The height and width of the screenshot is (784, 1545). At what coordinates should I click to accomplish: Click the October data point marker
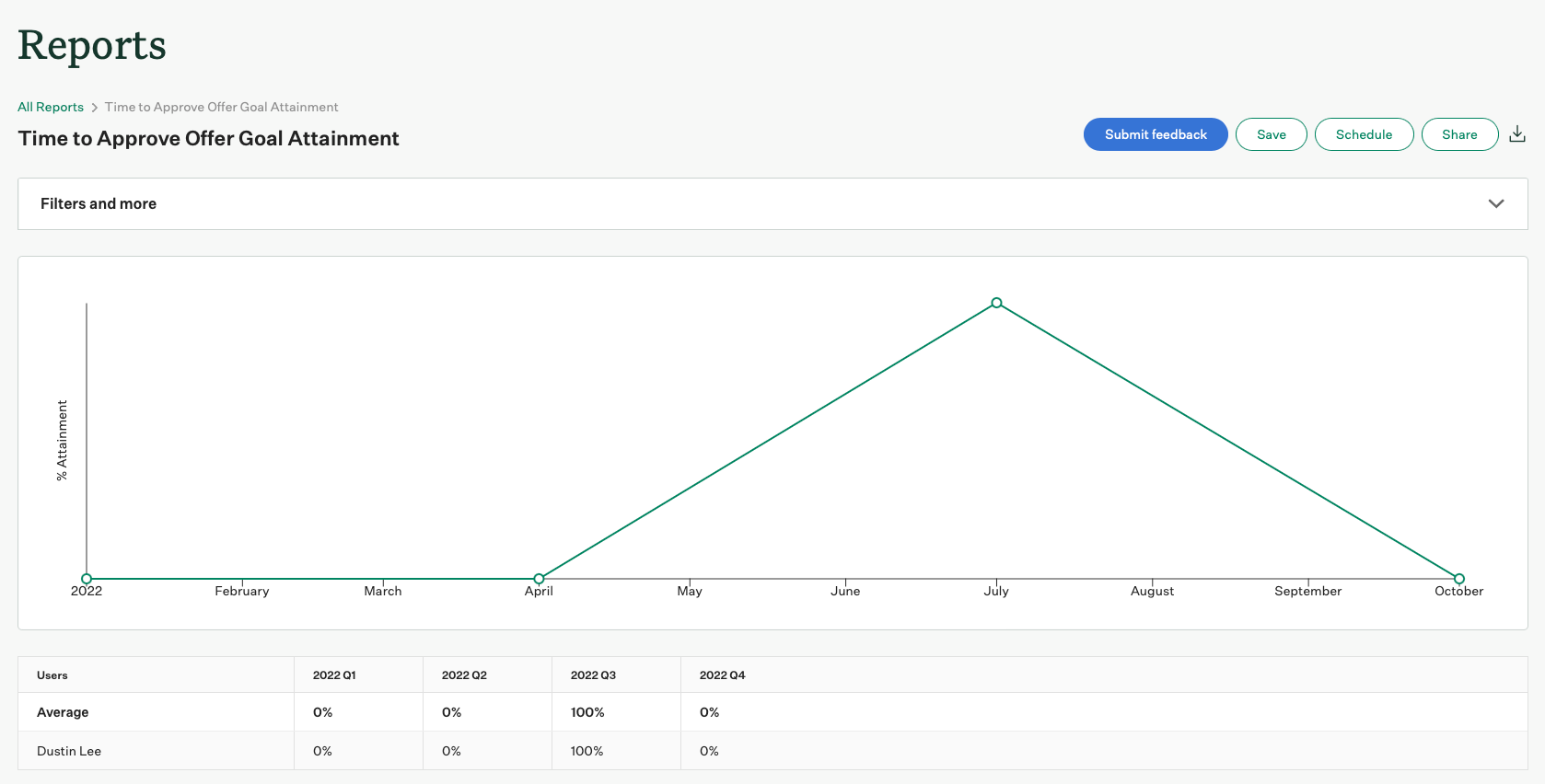tap(1458, 579)
